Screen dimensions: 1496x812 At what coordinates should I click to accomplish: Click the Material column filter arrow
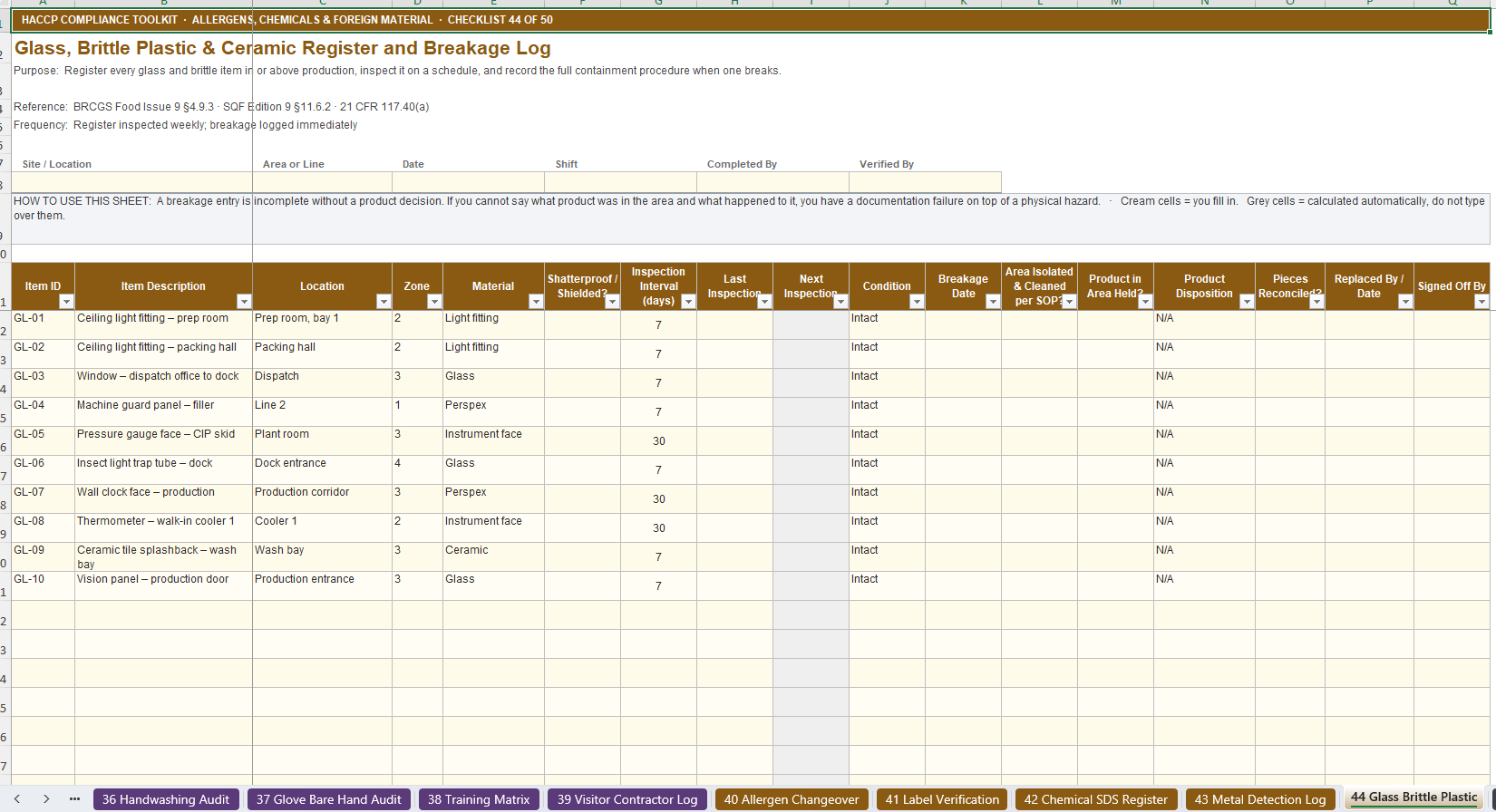click(536, 301)
